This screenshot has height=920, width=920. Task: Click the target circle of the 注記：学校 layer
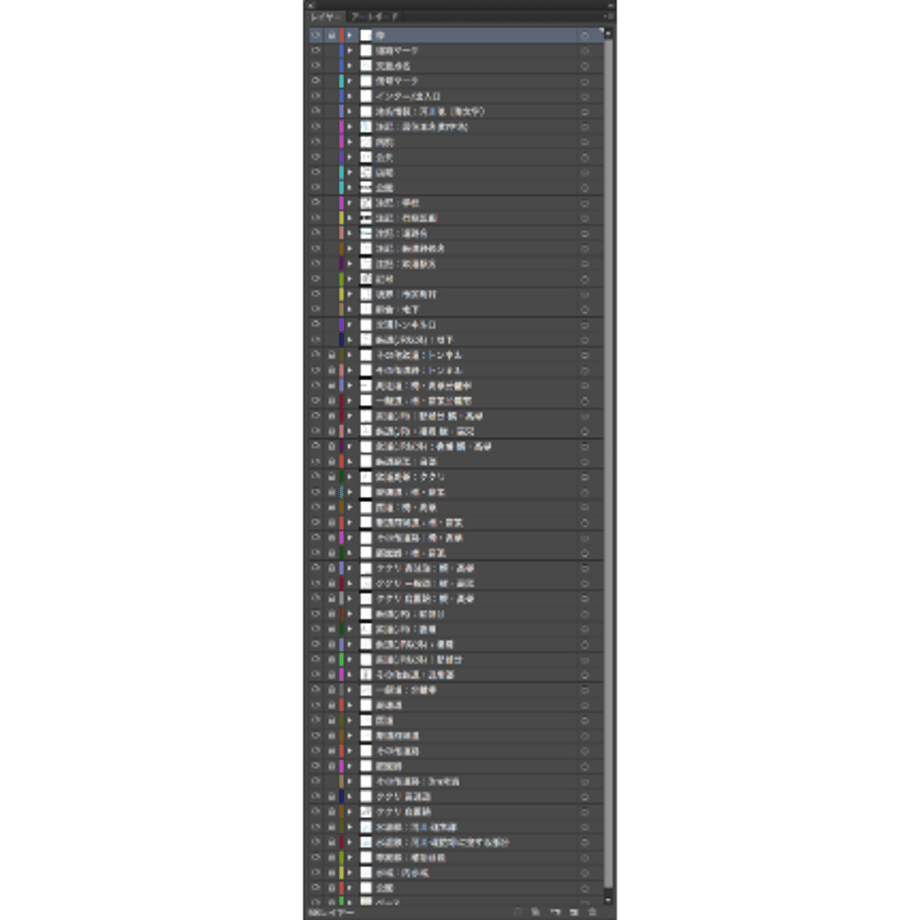pyautogui.click(x=584, y=203)
